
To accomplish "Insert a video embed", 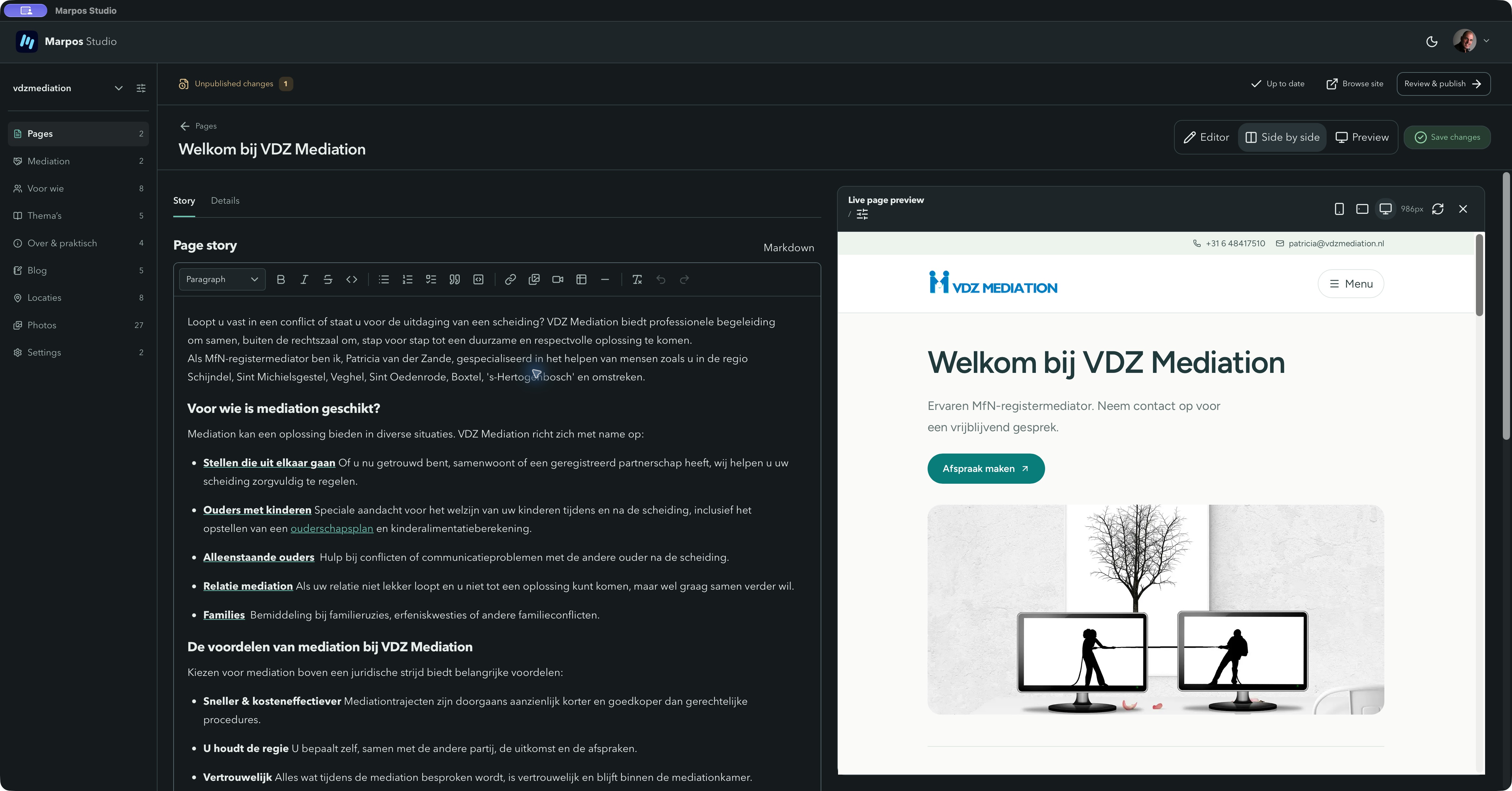I will [x=557, y=279].
